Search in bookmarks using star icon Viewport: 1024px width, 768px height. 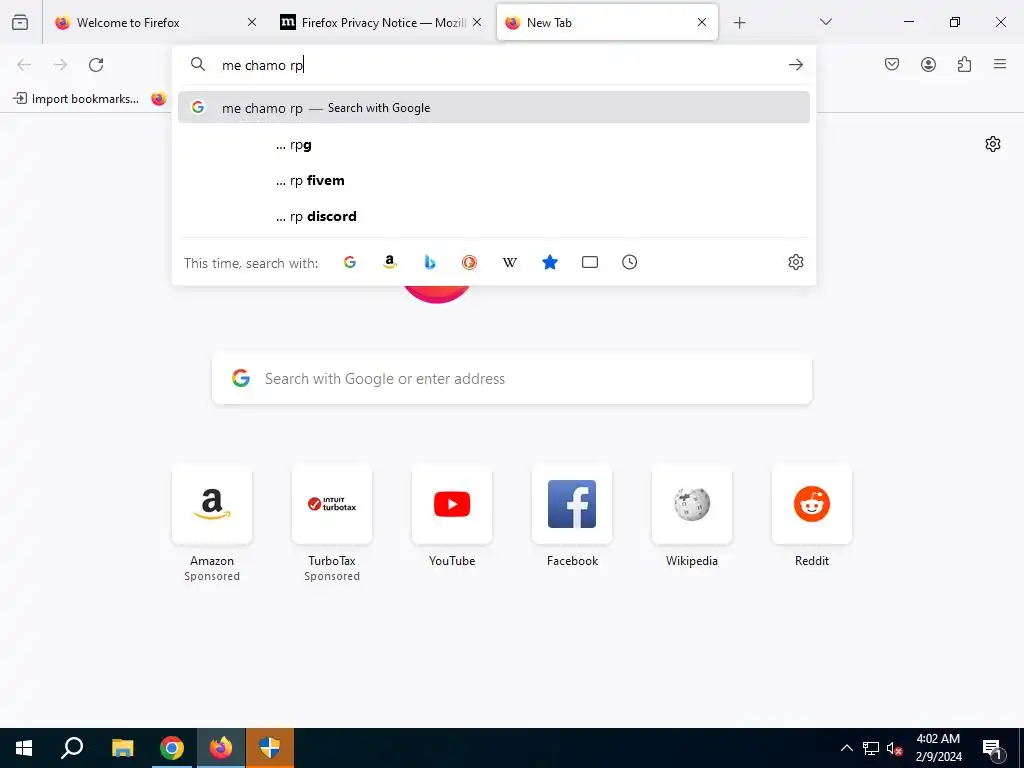[x=550, y=263]
